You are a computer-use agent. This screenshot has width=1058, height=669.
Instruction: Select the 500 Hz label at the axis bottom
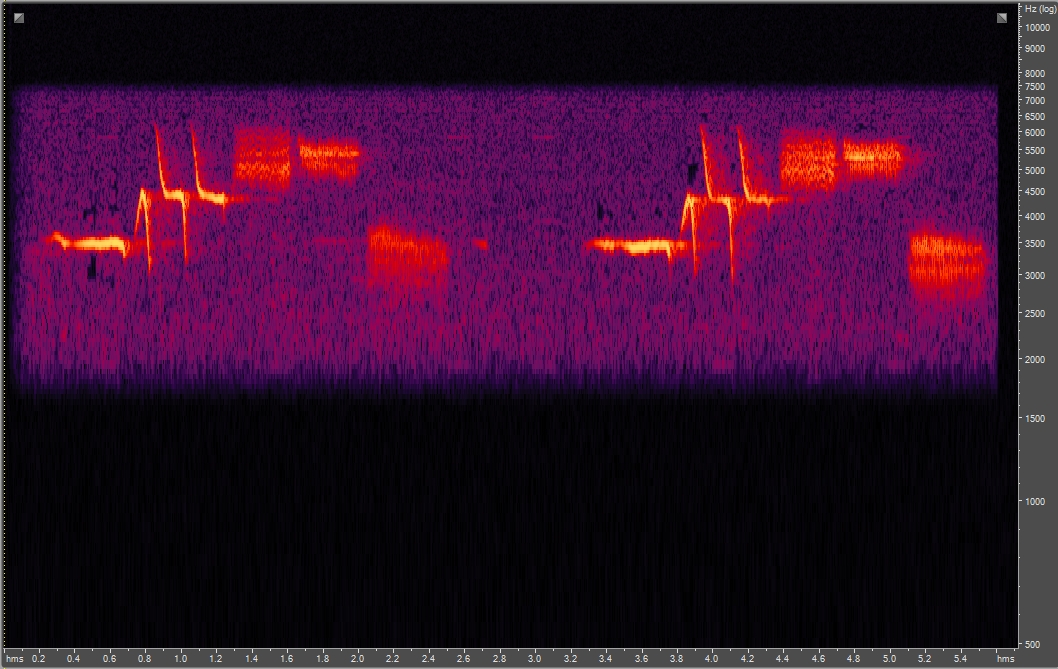click(x=1030, y=644)
